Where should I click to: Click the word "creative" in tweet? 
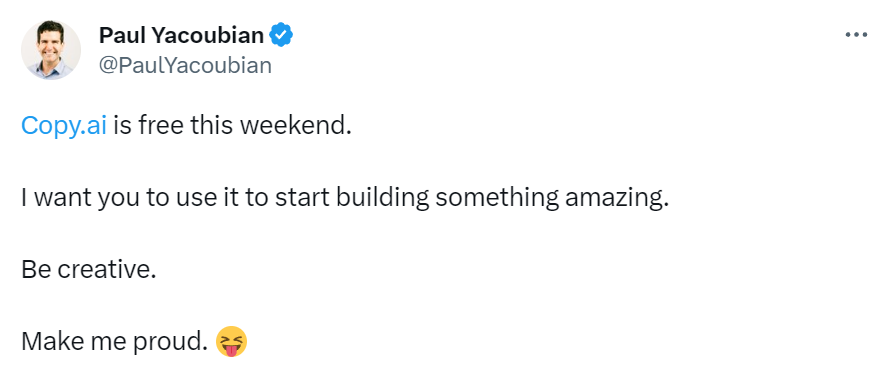coord(106,270)
